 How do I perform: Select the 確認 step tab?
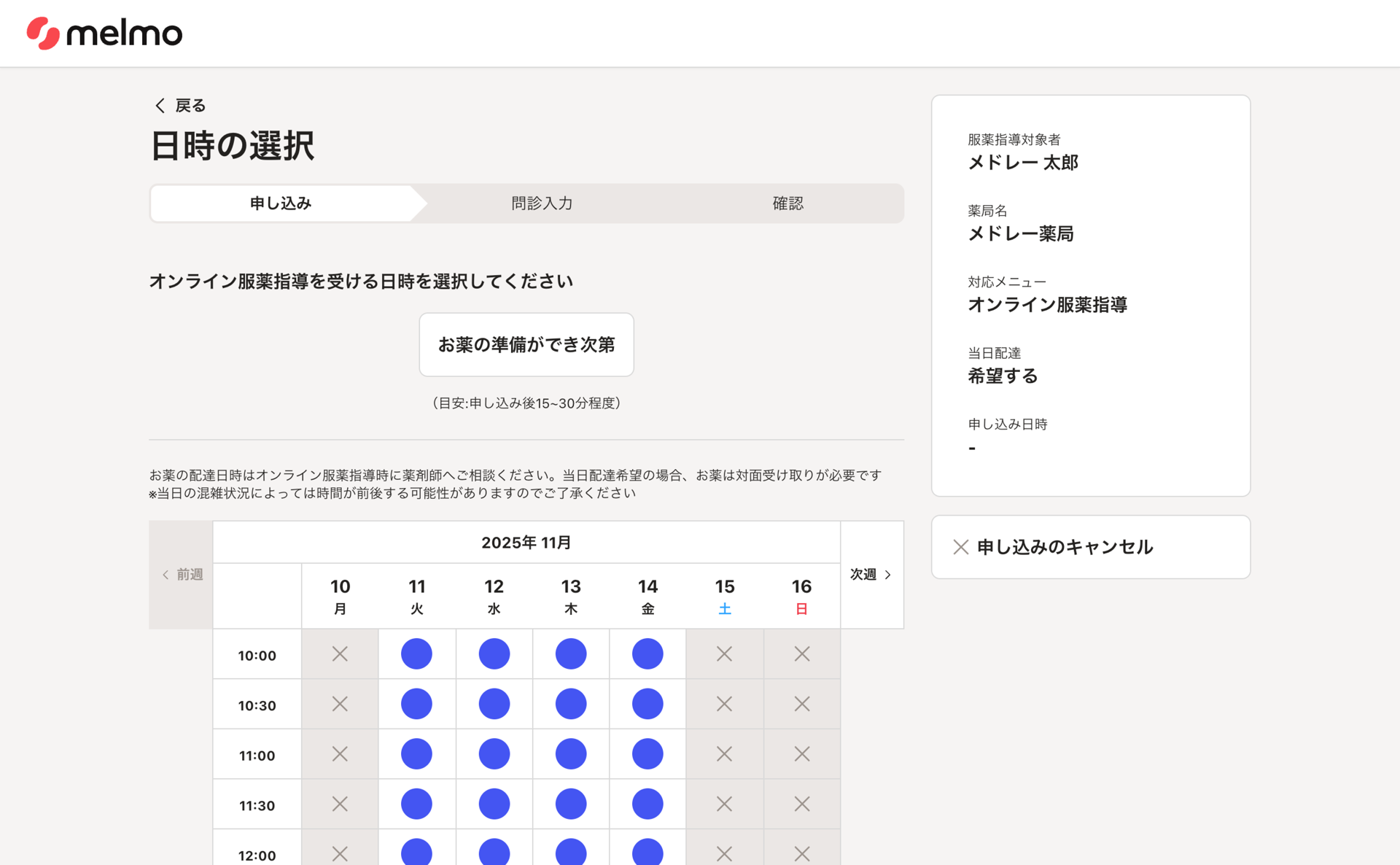[787, 203]
